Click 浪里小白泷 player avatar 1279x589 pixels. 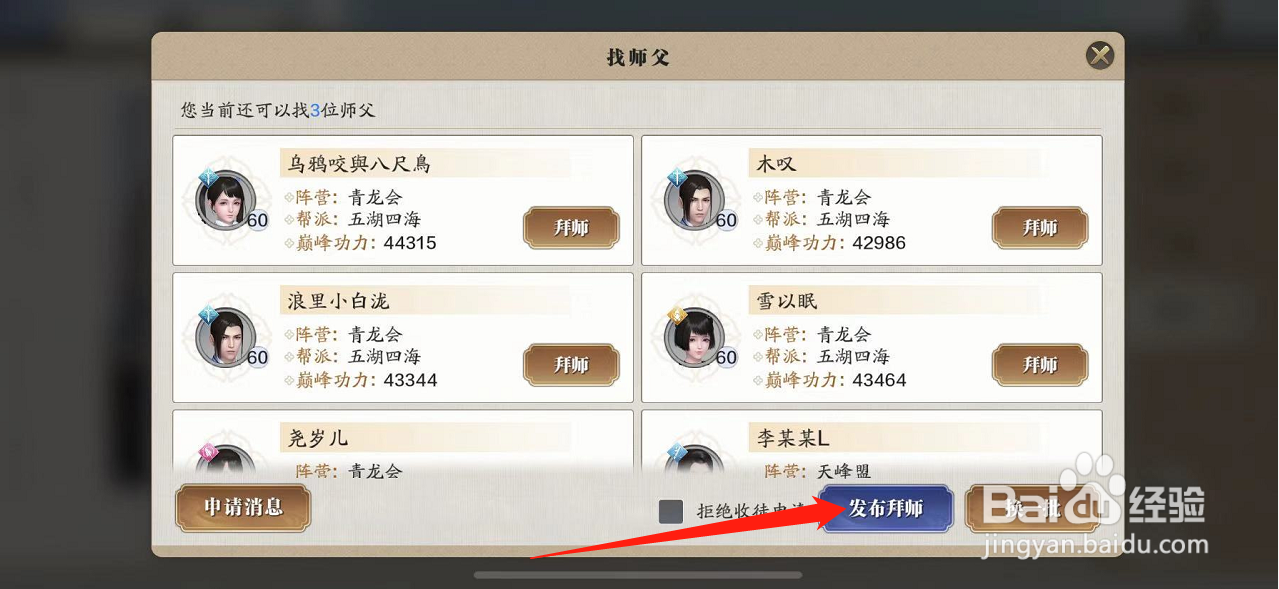(x=225, y=338)
